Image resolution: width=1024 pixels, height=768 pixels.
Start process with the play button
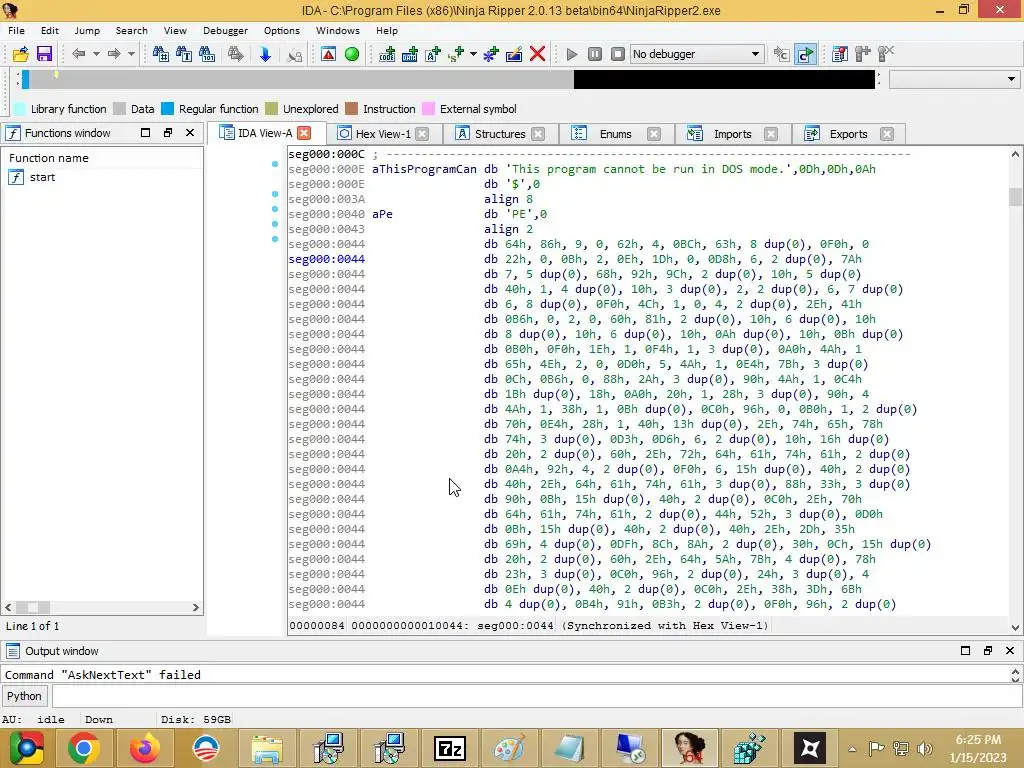pyautogui.click(x=571, y=54)
